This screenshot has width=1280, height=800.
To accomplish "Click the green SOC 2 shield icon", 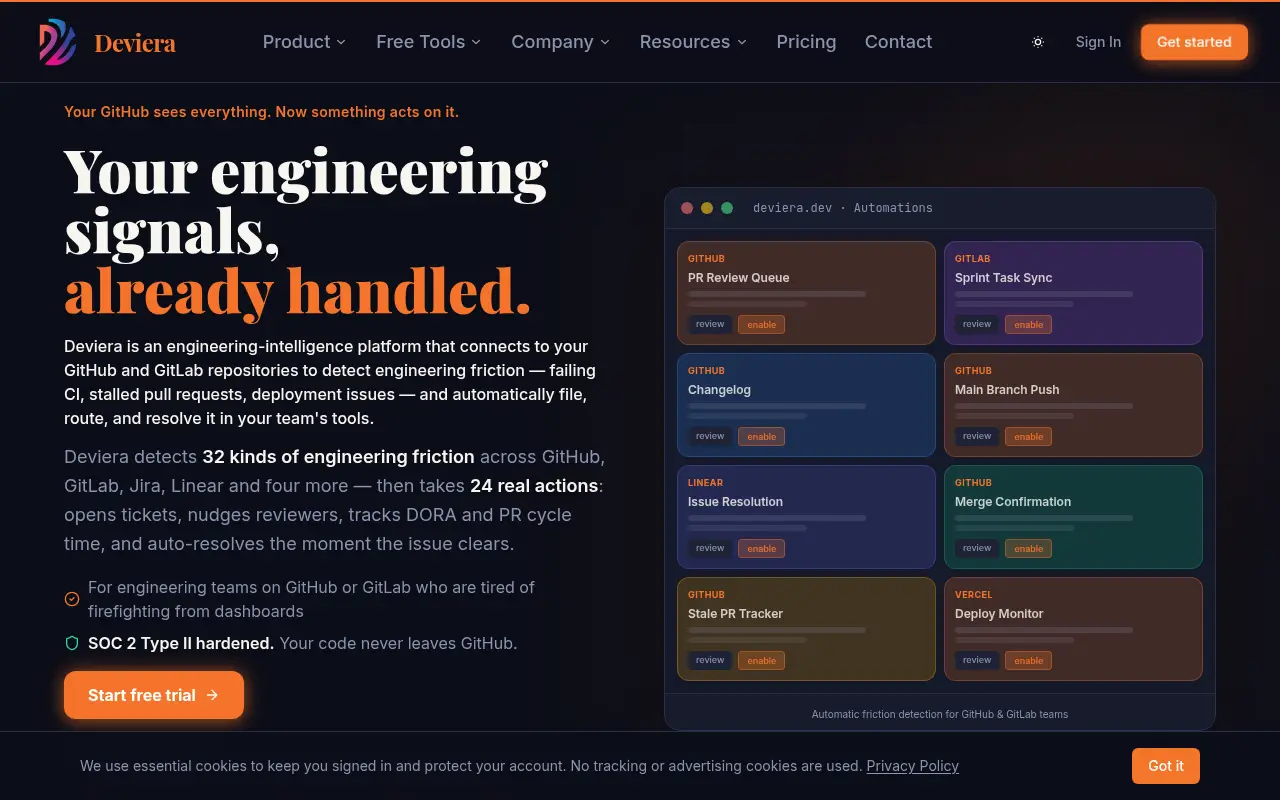I will tap(72, 643).
